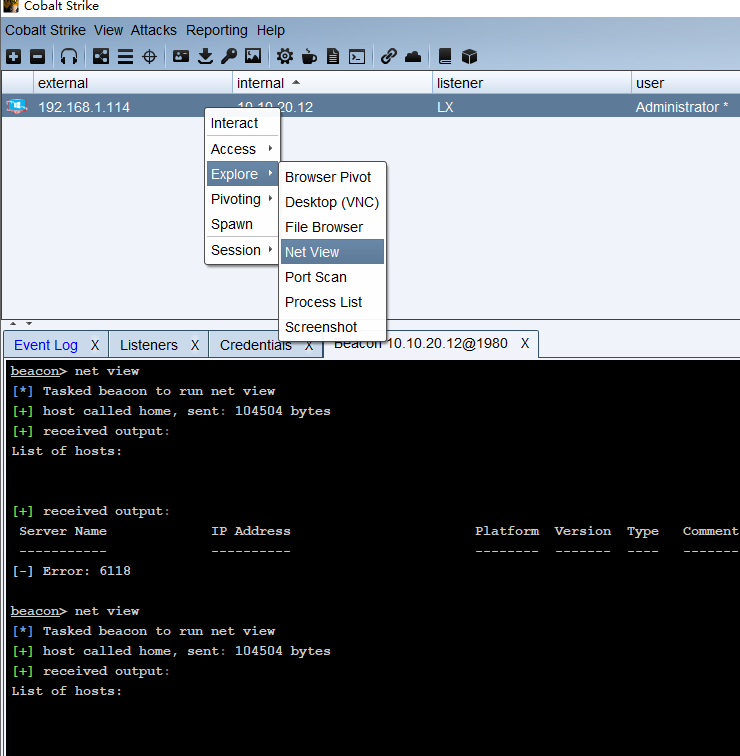
Task: Switch to session table view icon
Action: (125, 56)
